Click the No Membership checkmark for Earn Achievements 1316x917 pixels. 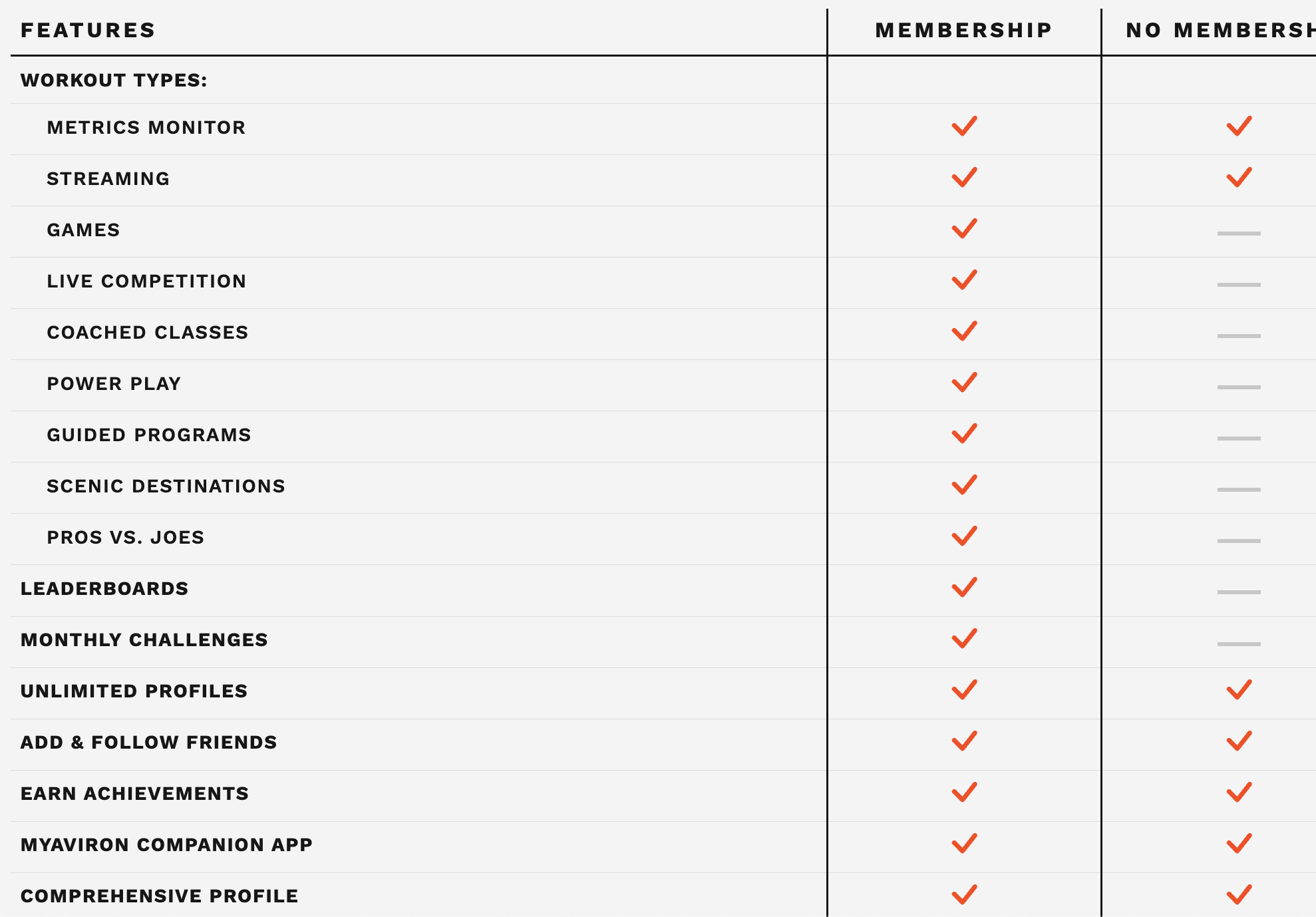click(1239, 793)
